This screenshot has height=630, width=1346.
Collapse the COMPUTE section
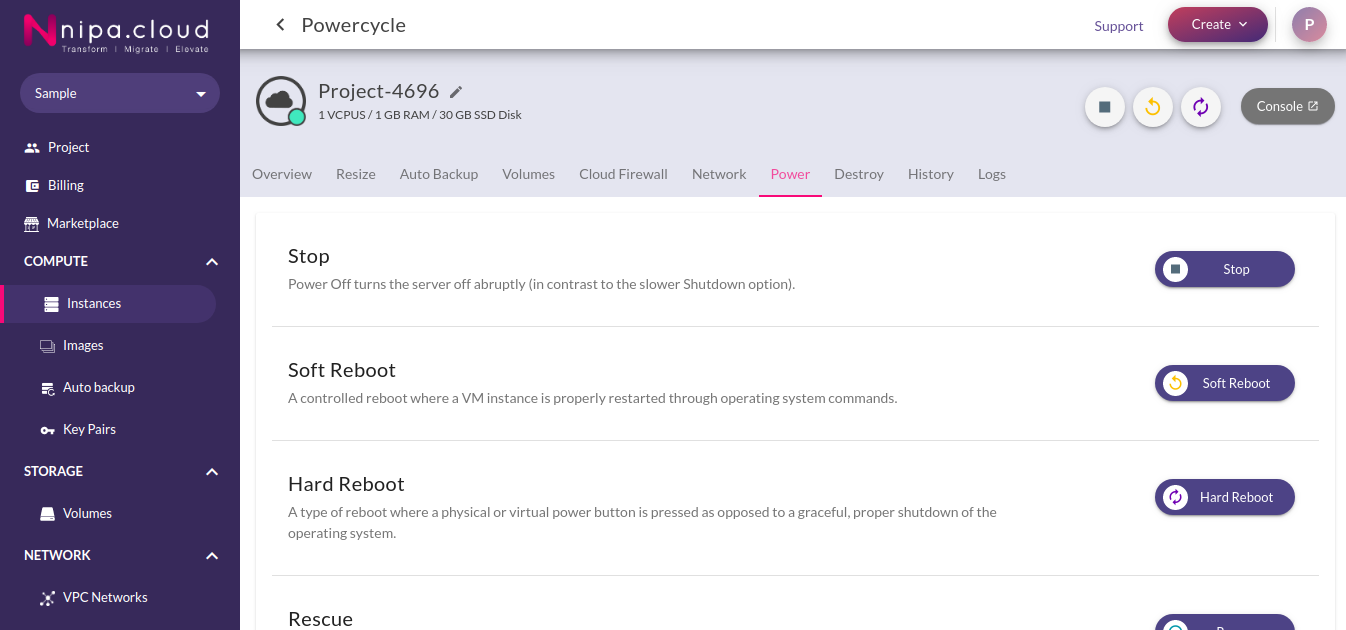pos(212,261)
